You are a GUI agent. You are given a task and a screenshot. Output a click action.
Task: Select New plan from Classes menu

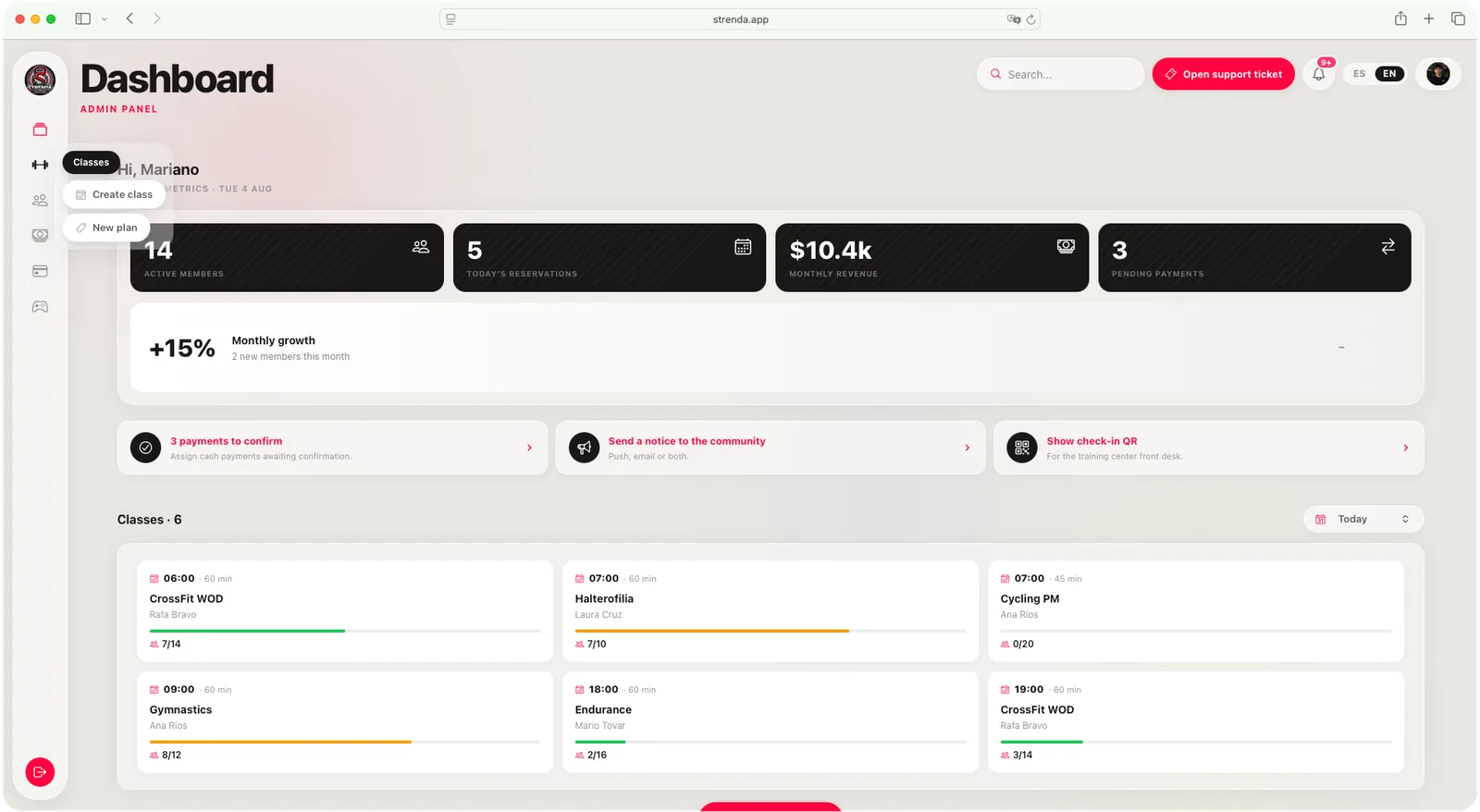pyautogui.click(x=106, y=228)
